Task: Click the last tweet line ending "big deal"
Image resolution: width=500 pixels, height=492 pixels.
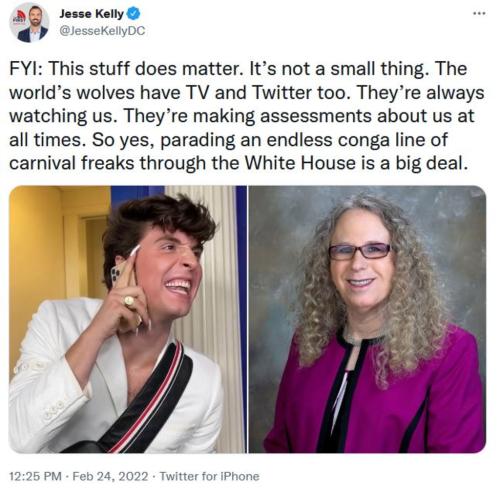Action: point(237,163)
